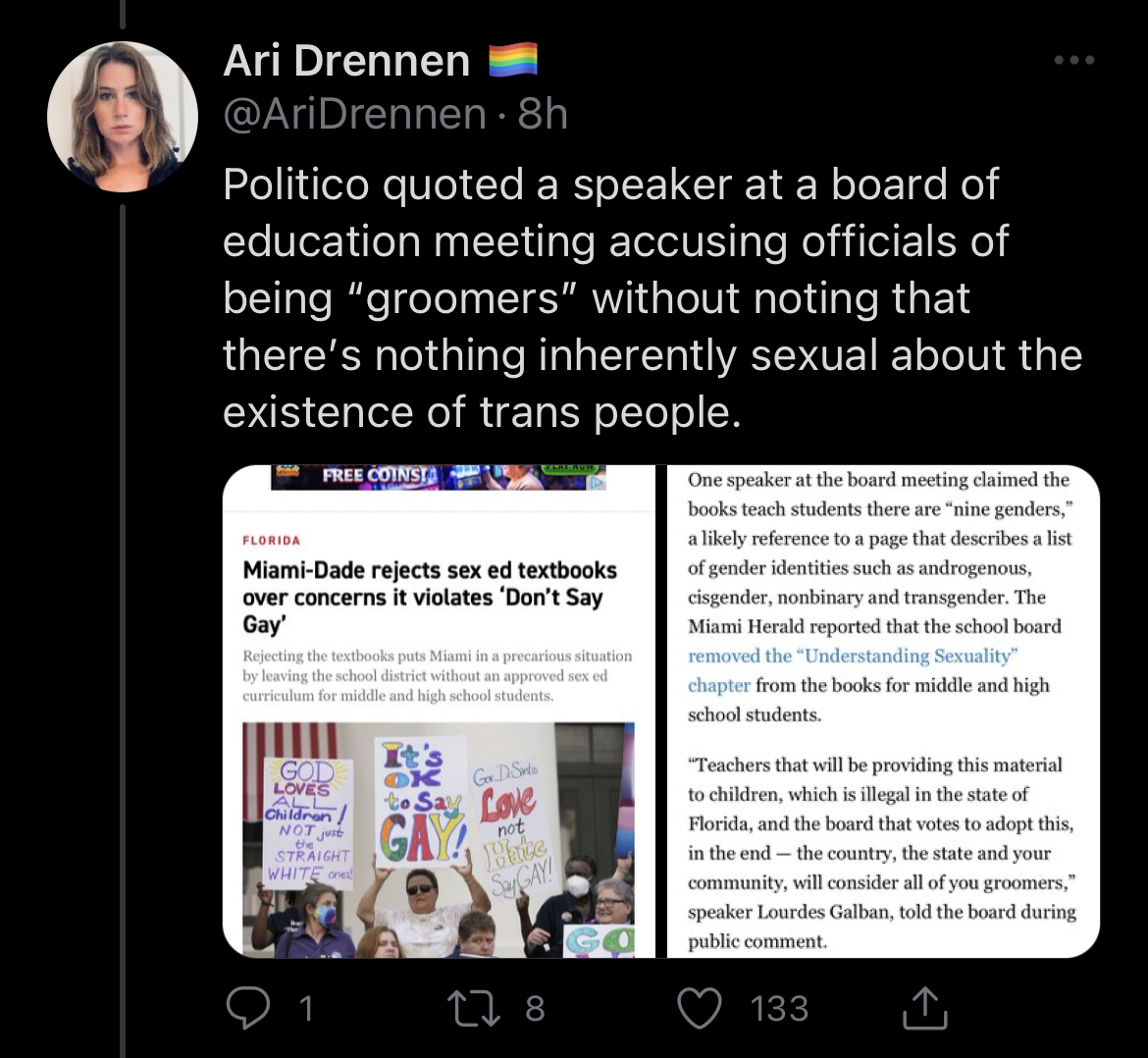Open the three-dot more options menu

(1074, 60)
